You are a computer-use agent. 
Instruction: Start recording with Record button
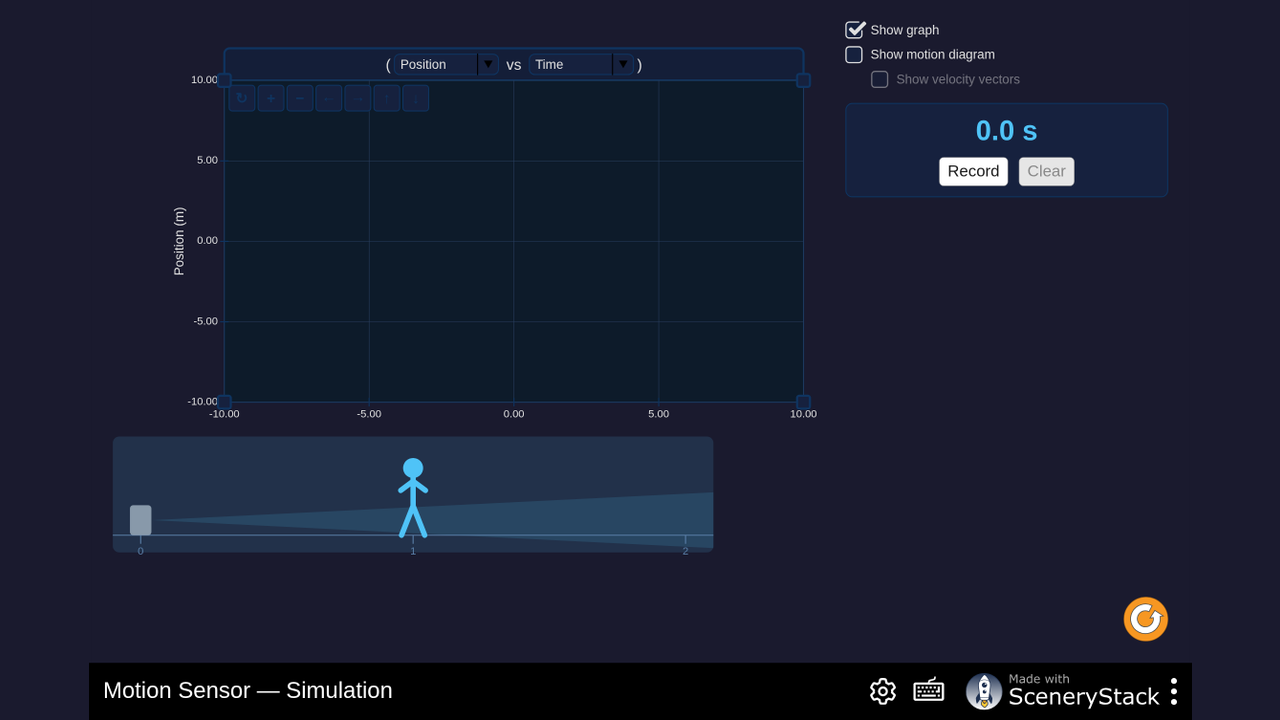pos(973,171)
